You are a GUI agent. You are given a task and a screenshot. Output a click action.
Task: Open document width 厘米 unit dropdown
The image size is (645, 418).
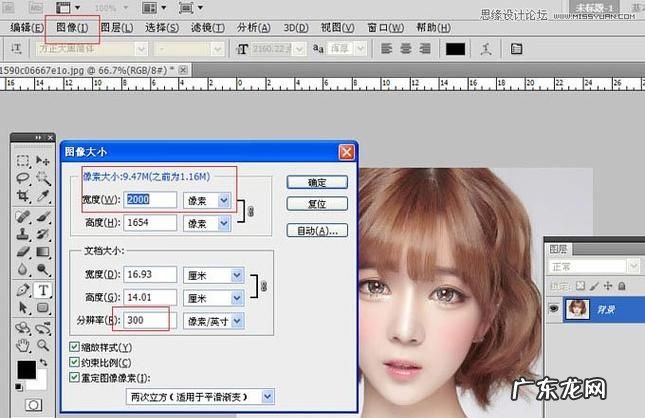tap(237, 275)
